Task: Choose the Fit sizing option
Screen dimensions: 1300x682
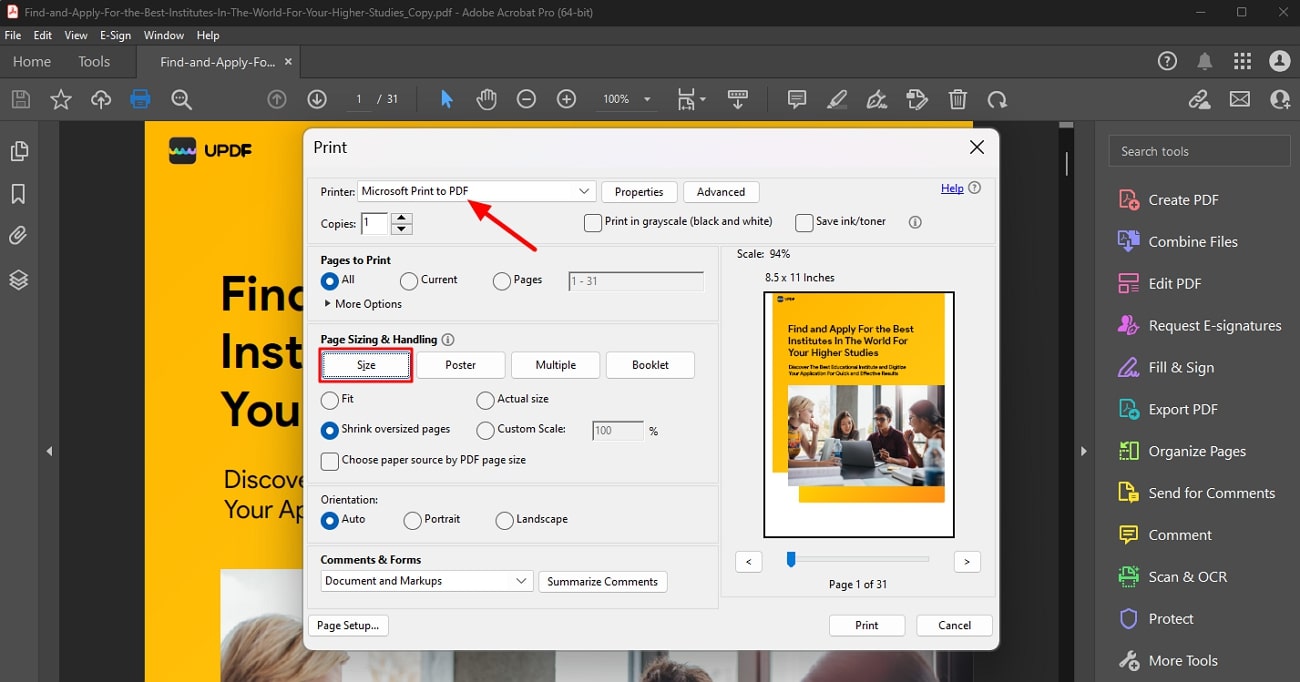Action: click(329, 400)
